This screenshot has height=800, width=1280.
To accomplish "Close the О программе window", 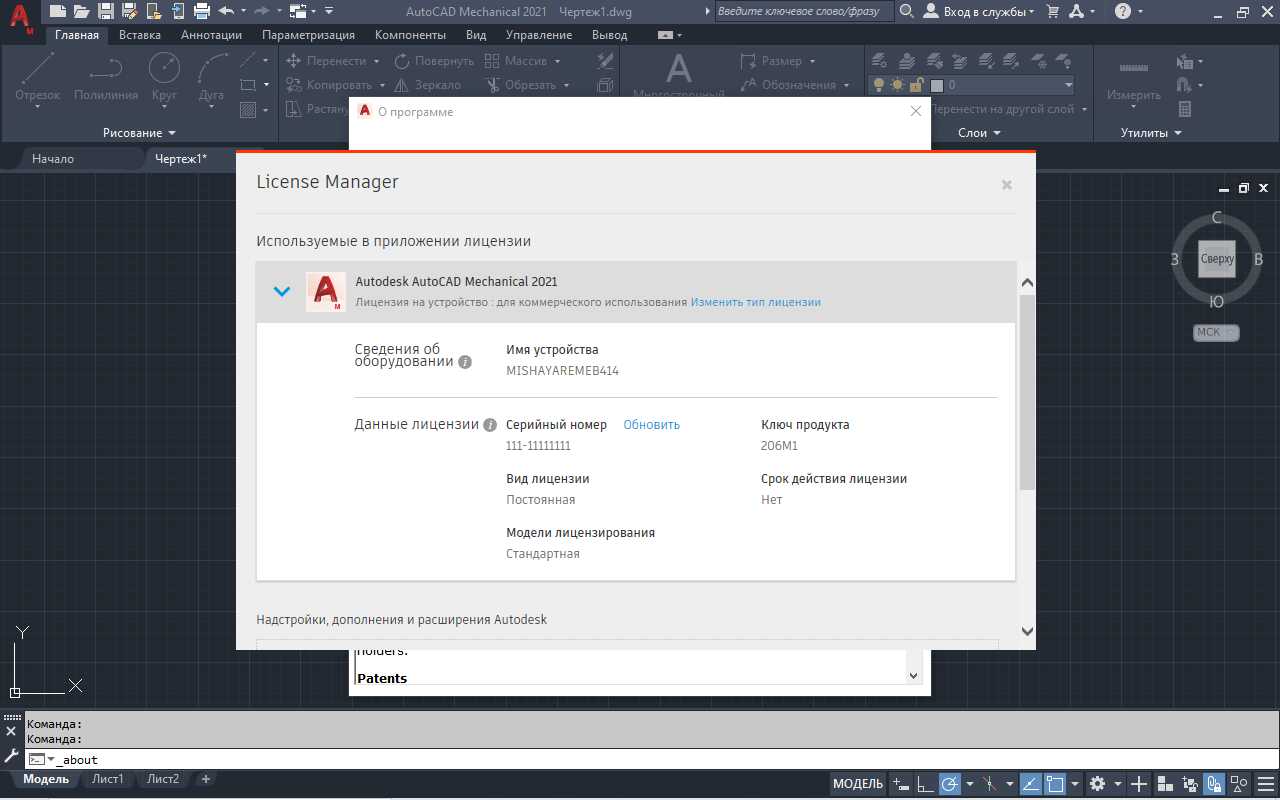I will (x=916, y=112).
